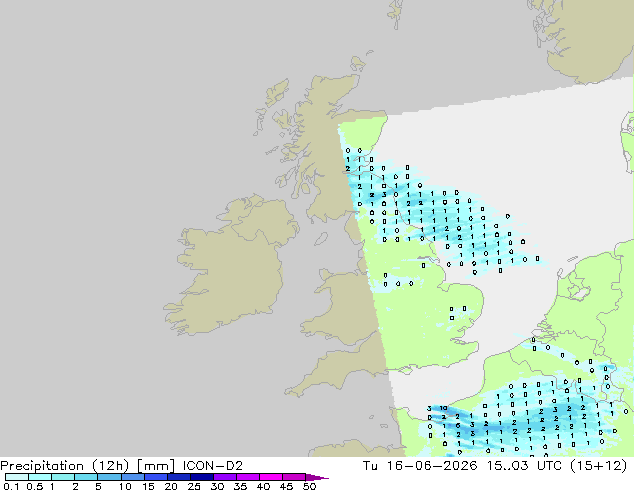Select the 45–50 mm magenta legend swatch
The image size is (634, 490).
[294, 477]
